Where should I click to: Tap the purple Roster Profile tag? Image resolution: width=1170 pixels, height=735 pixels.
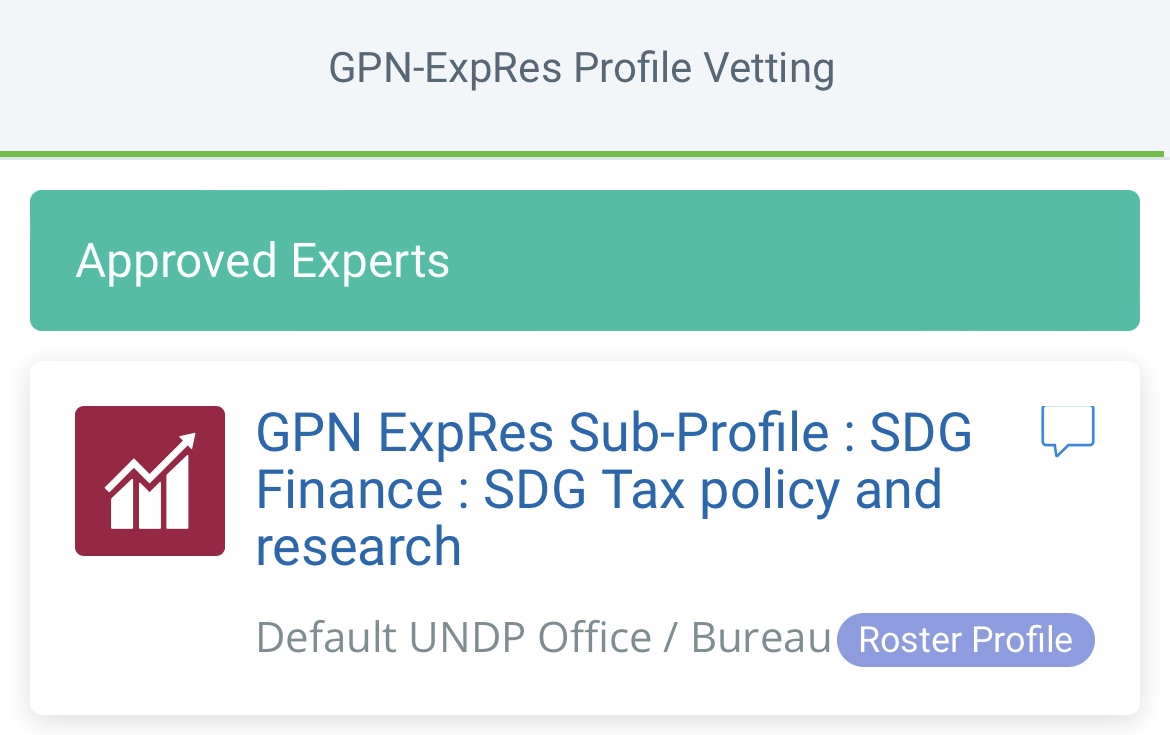tap(966, 639)
